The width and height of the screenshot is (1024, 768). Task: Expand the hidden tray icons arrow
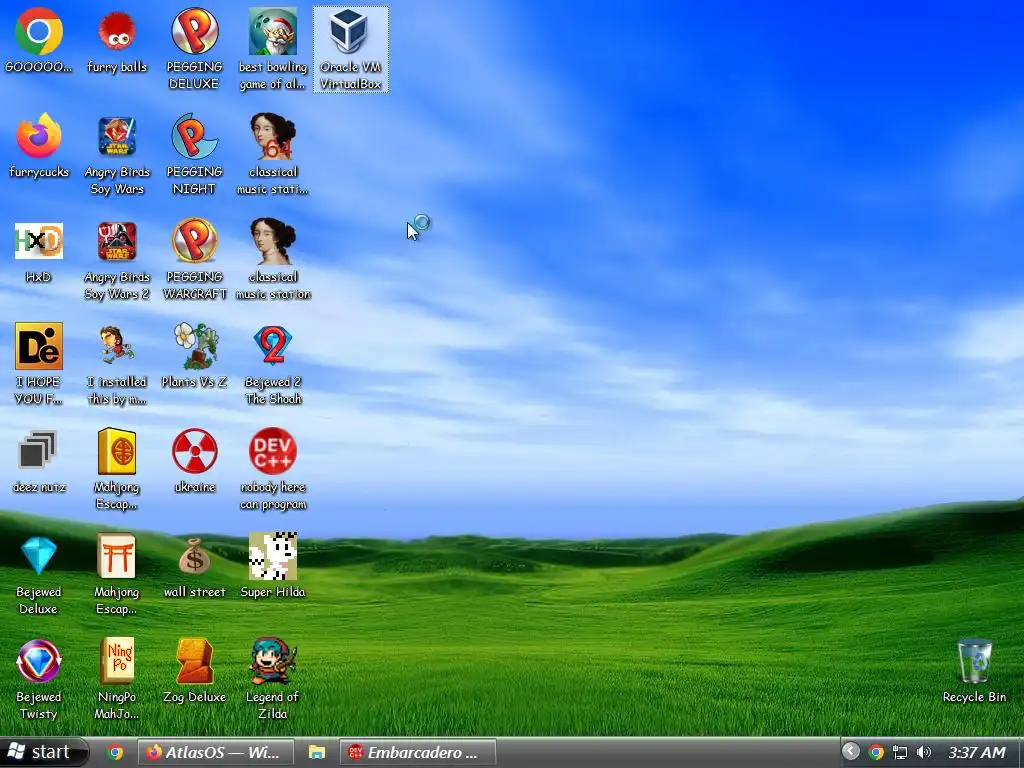pos(850,752)
